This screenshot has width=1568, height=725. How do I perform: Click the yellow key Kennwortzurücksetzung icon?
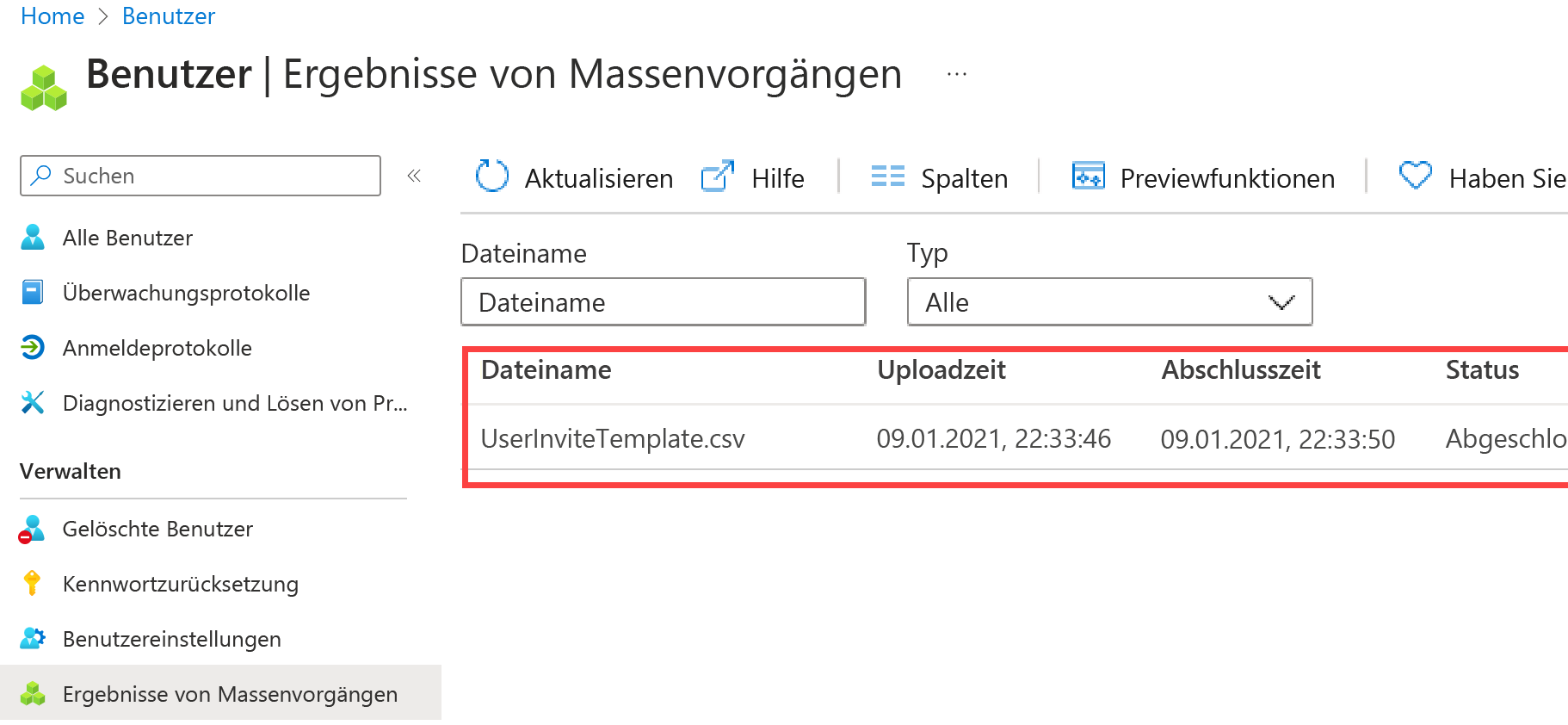pos(32,584)
